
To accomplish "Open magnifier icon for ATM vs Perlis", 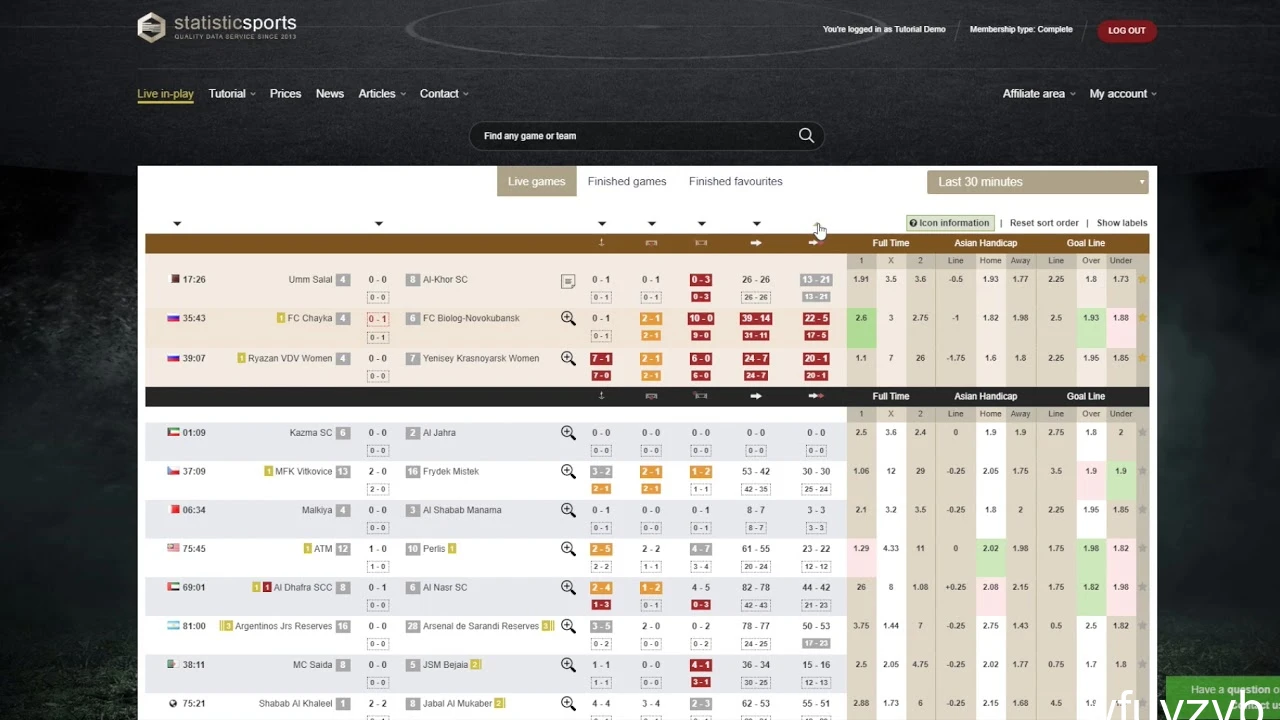I will tap(568, 548).
